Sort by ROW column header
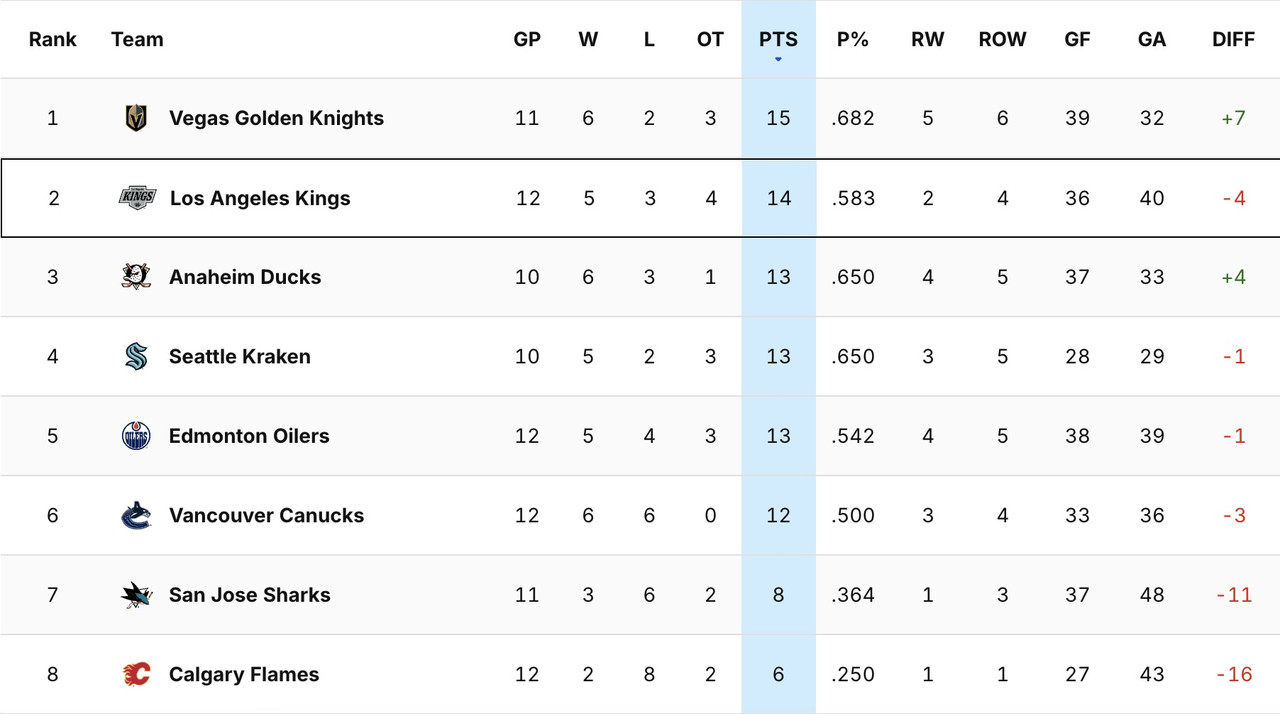Image resolution: width=1280 pixels, height=714 pixels. 1002,39
